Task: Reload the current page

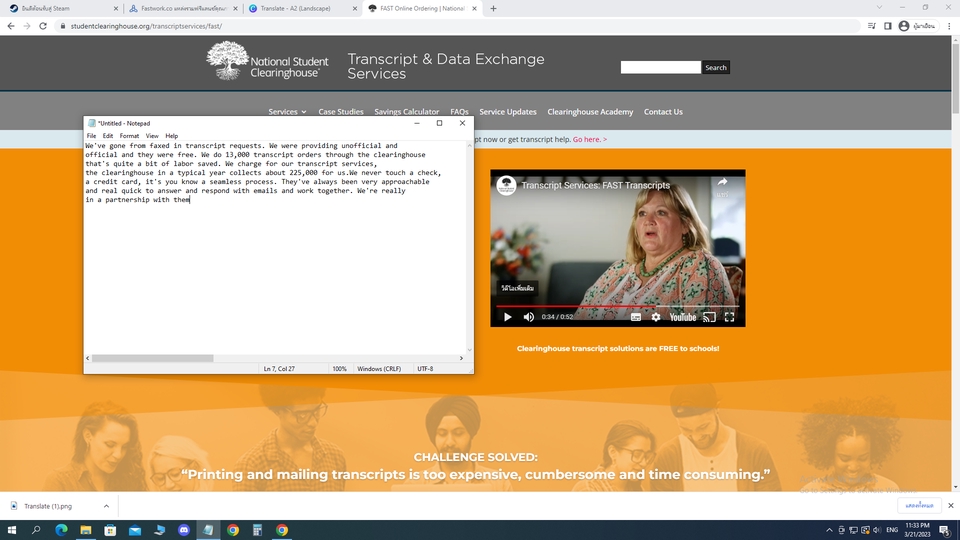Action: point(43,26)
